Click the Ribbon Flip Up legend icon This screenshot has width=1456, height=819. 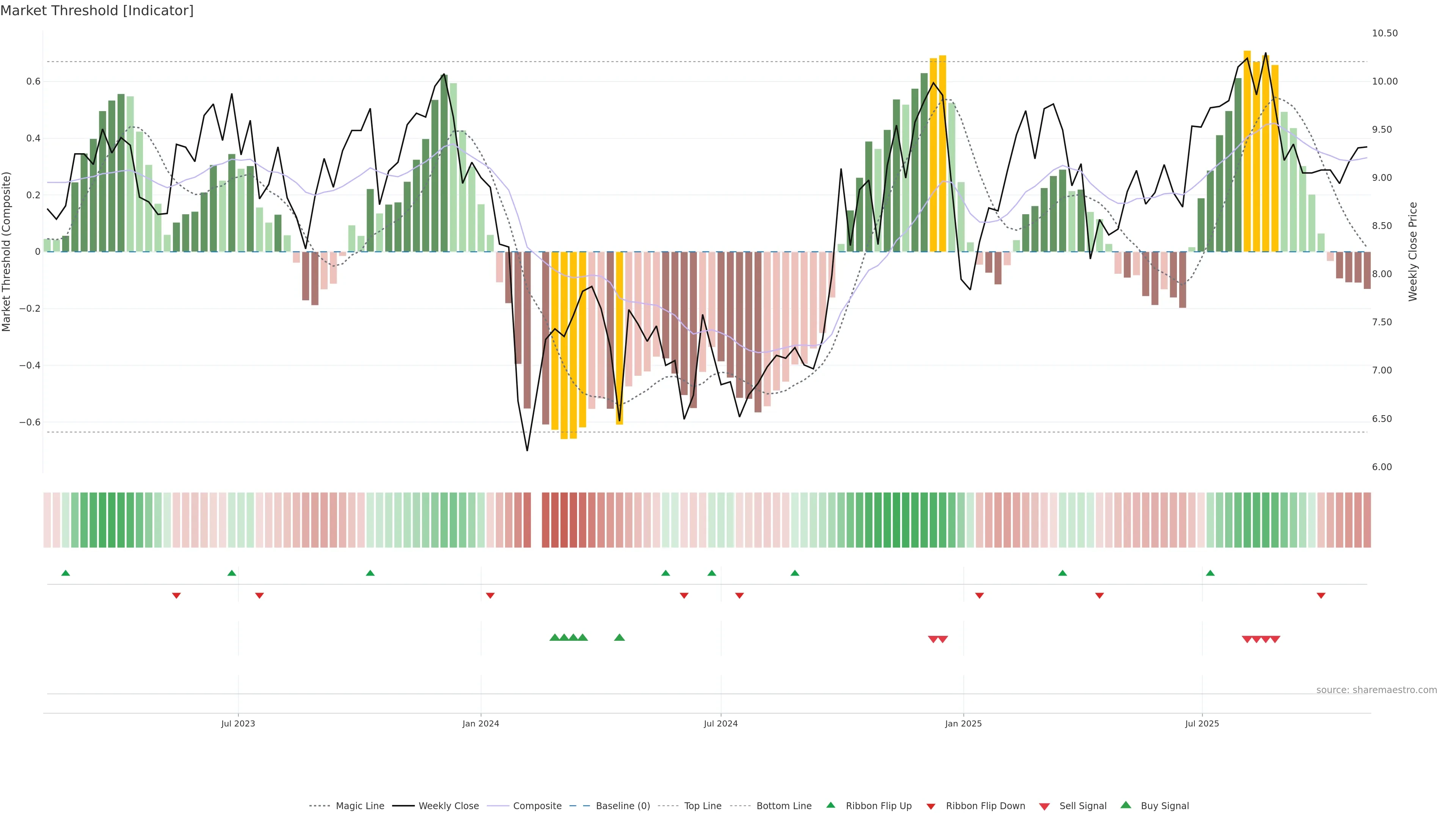pyautogui.click(x=830, y=805)
